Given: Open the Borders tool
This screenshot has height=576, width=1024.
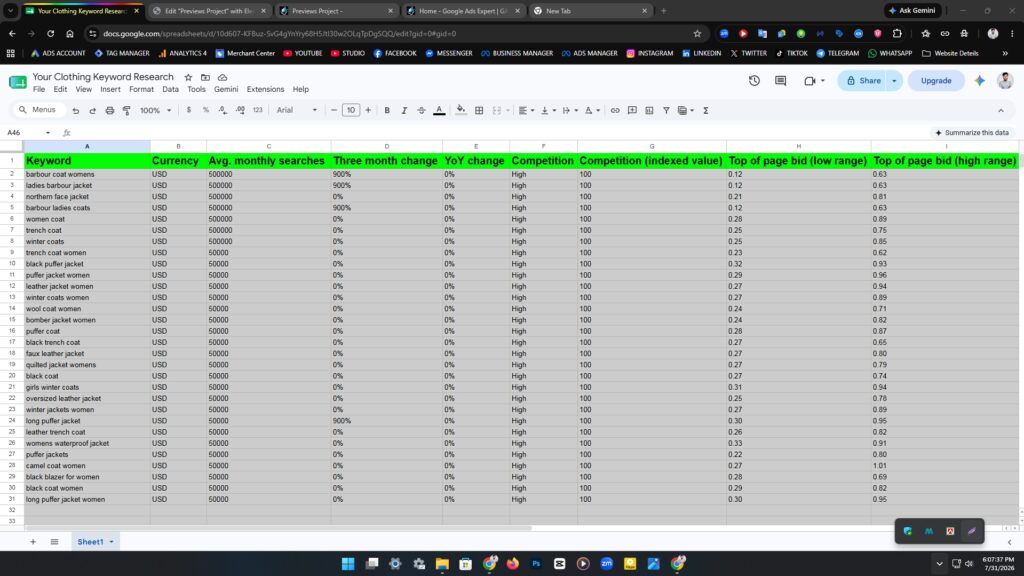Looking at the screenshot, I should [x=479, y=110].
